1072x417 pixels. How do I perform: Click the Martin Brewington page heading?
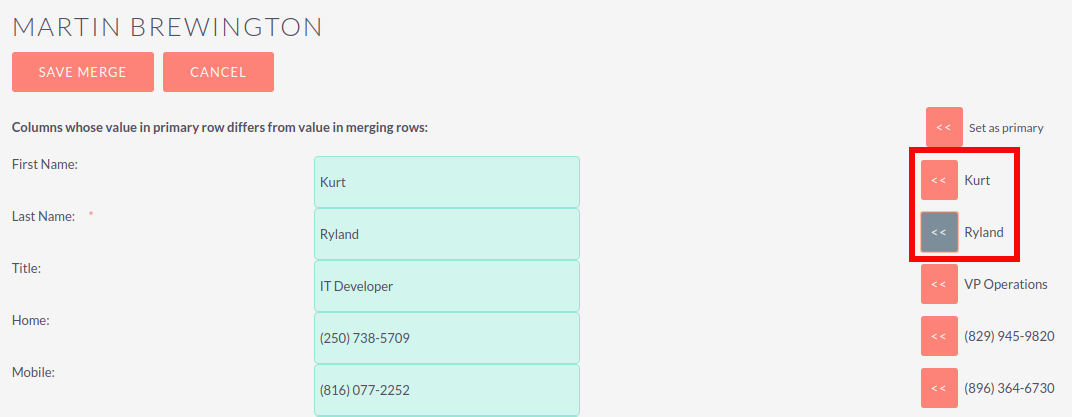[167, 27]
